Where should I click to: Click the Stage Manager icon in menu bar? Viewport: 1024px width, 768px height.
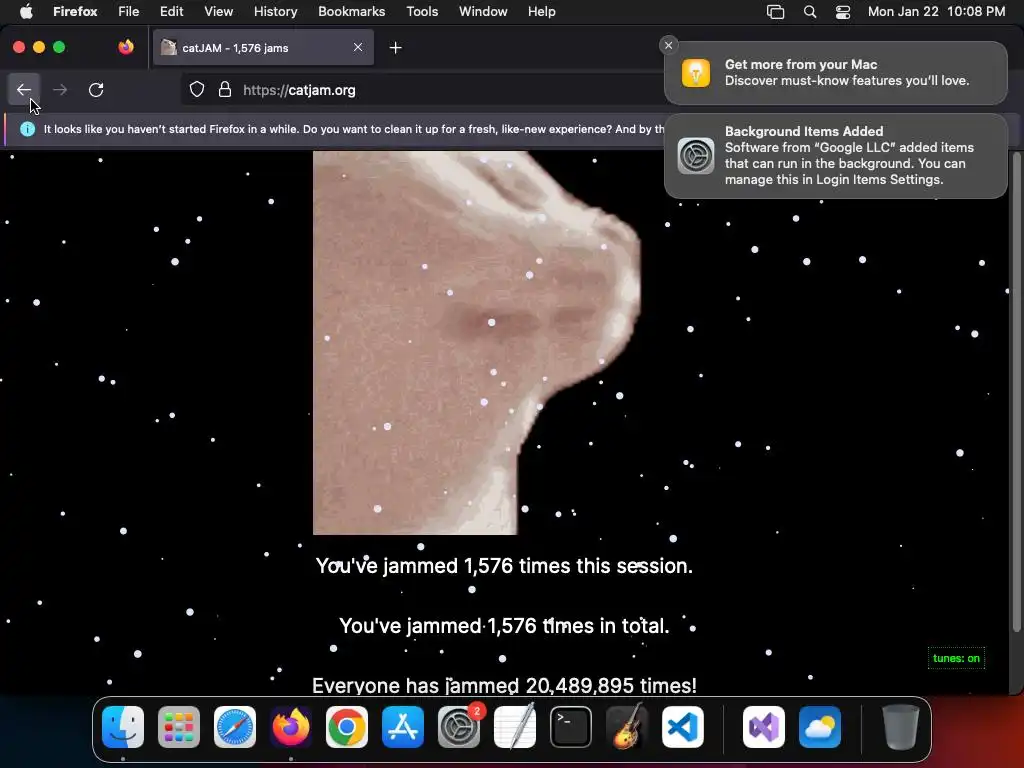[775, 12]
